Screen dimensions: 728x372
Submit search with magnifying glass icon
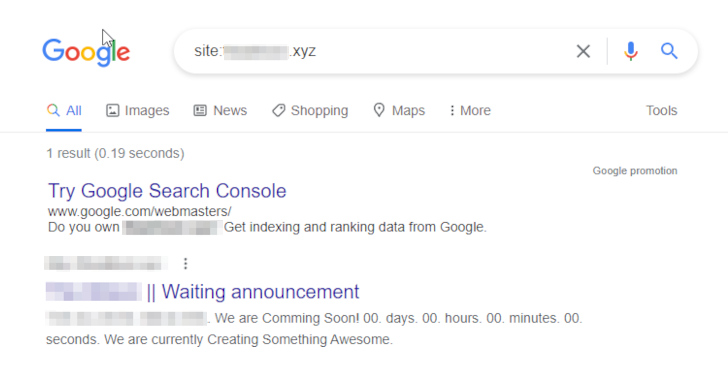coord(669,51)
